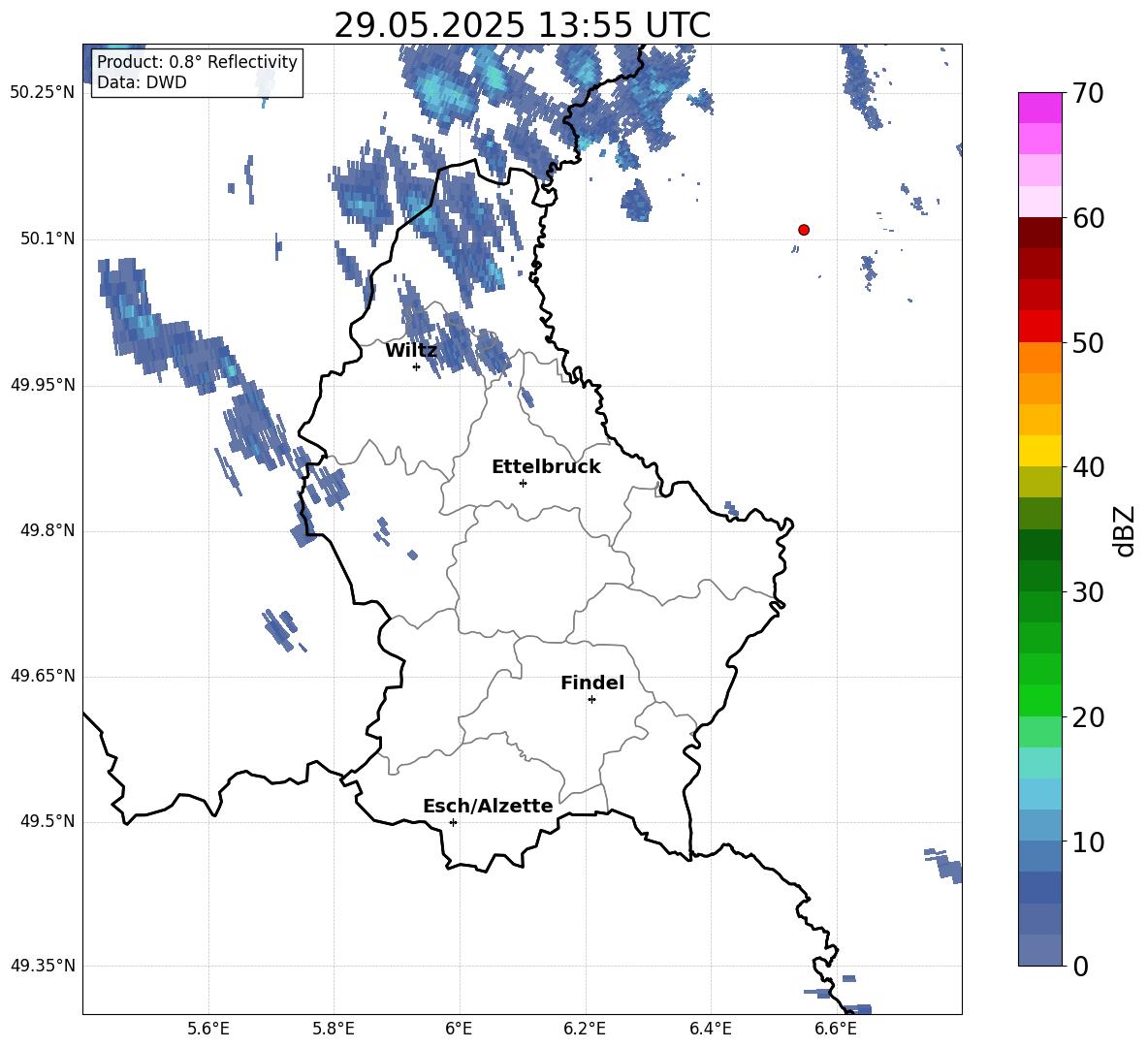Image resolution: width=1148 pixels, height=1048 pixels.
Task: Click the Esch/Alzette station cross marker
Action: tap(453, 822)
